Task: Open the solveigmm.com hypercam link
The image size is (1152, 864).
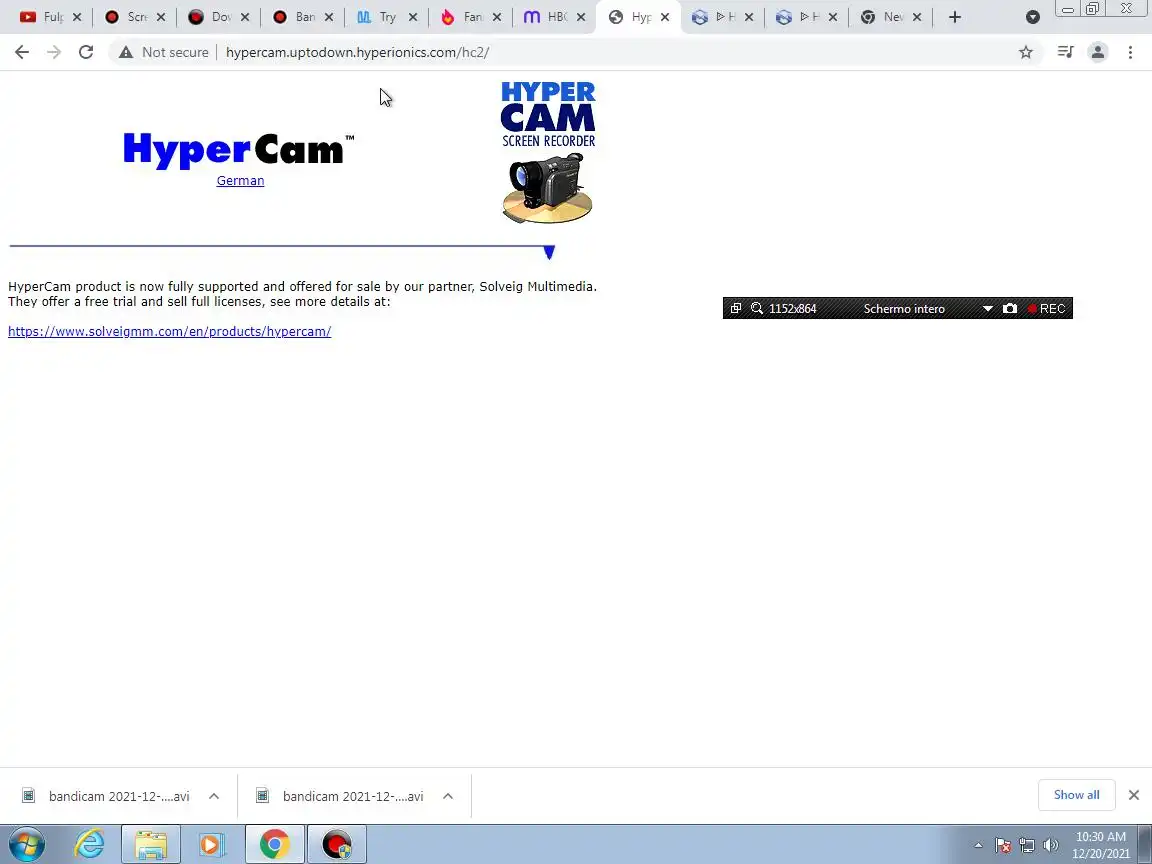Action: point(170,331)
